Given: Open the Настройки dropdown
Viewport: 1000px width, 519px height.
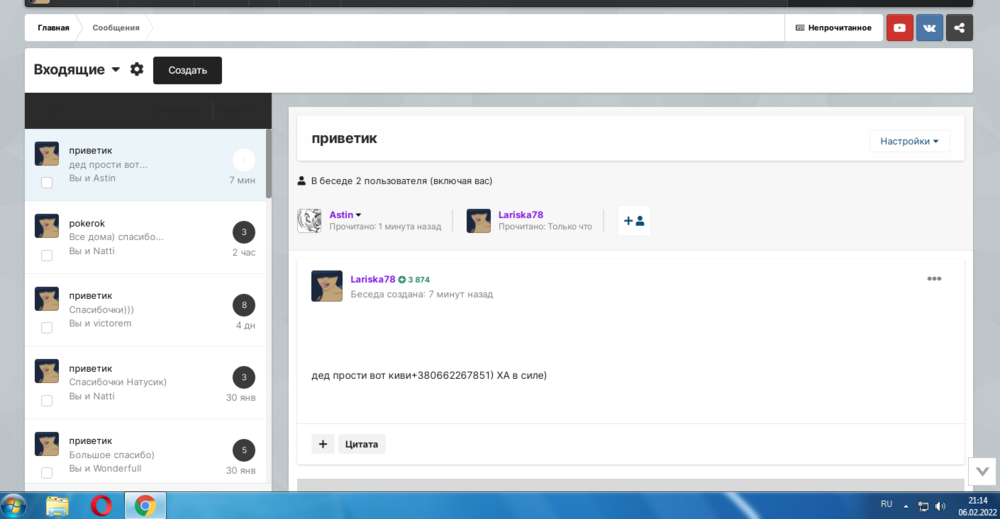Looking at the screenshot, I should pos(909,141).
